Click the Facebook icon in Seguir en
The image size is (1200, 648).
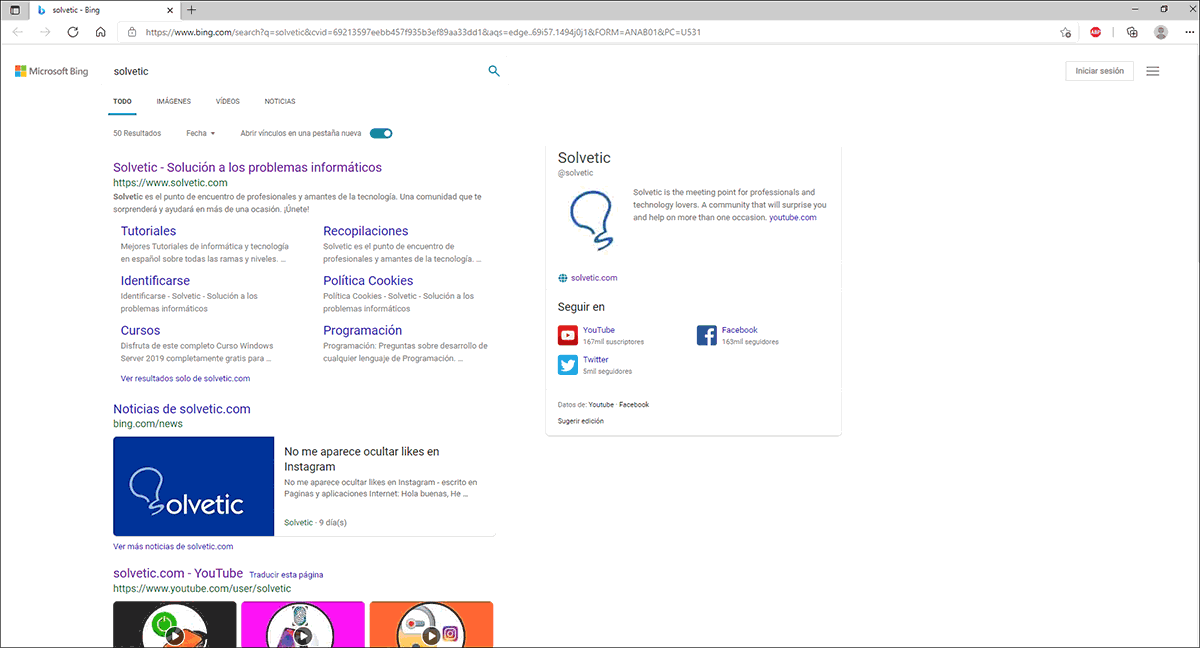point(706,335)
